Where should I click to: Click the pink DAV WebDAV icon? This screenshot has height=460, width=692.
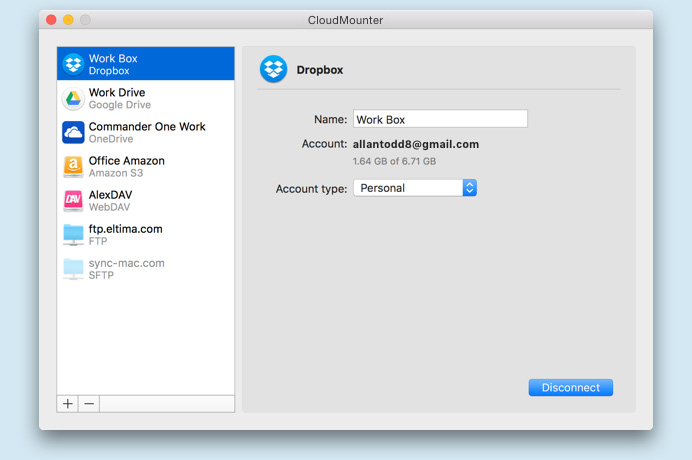pyautogui.click(x=73, y=200)
